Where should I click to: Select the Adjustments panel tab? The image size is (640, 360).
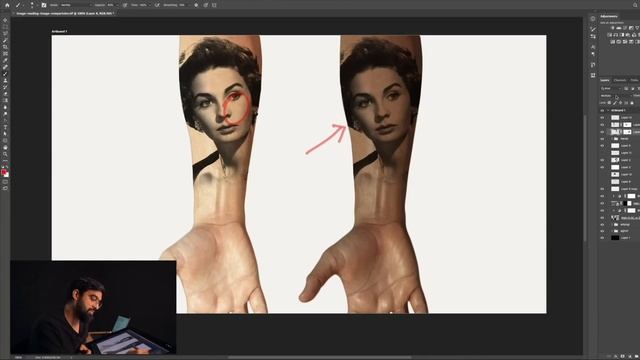tap(609, 16)
